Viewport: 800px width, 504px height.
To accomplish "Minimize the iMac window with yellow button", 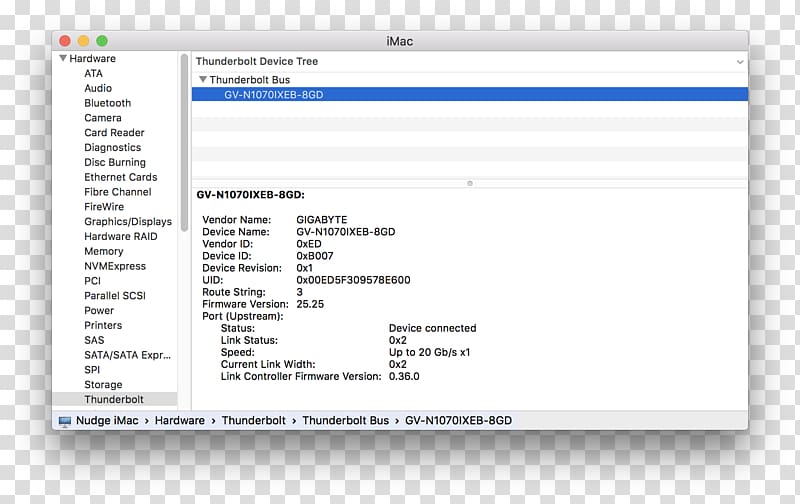I will pos(83,41).
